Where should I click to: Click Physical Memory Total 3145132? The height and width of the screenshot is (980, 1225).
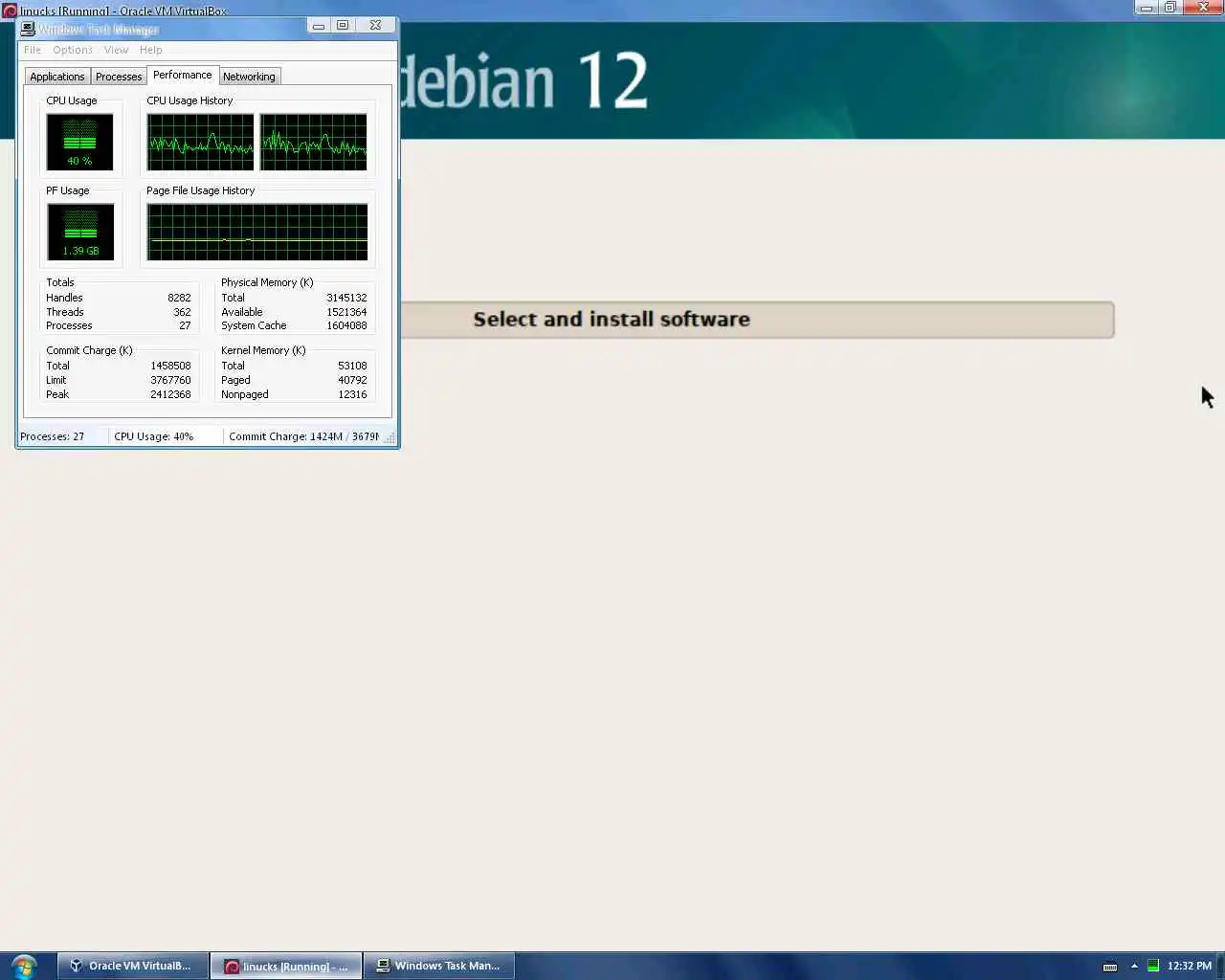(x=346, y=298)
